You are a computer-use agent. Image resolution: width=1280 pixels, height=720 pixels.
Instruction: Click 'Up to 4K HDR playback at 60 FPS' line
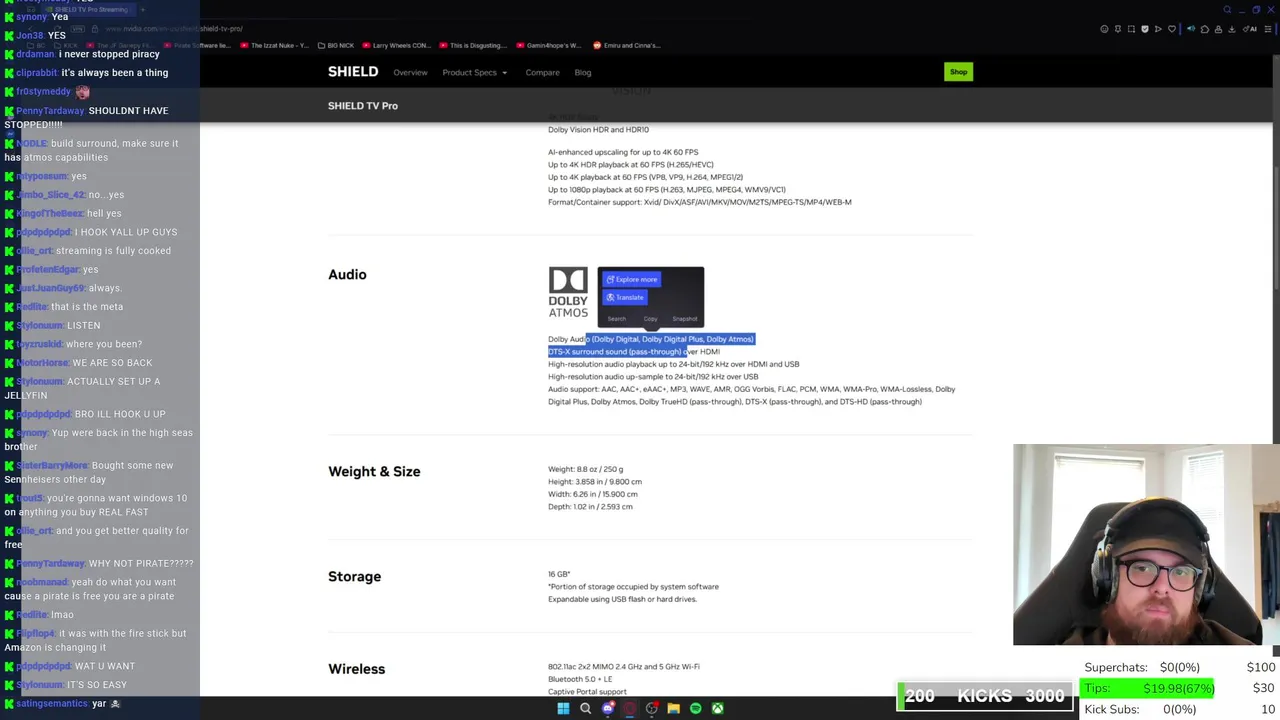pyautogui.click(x=631, y=165)
